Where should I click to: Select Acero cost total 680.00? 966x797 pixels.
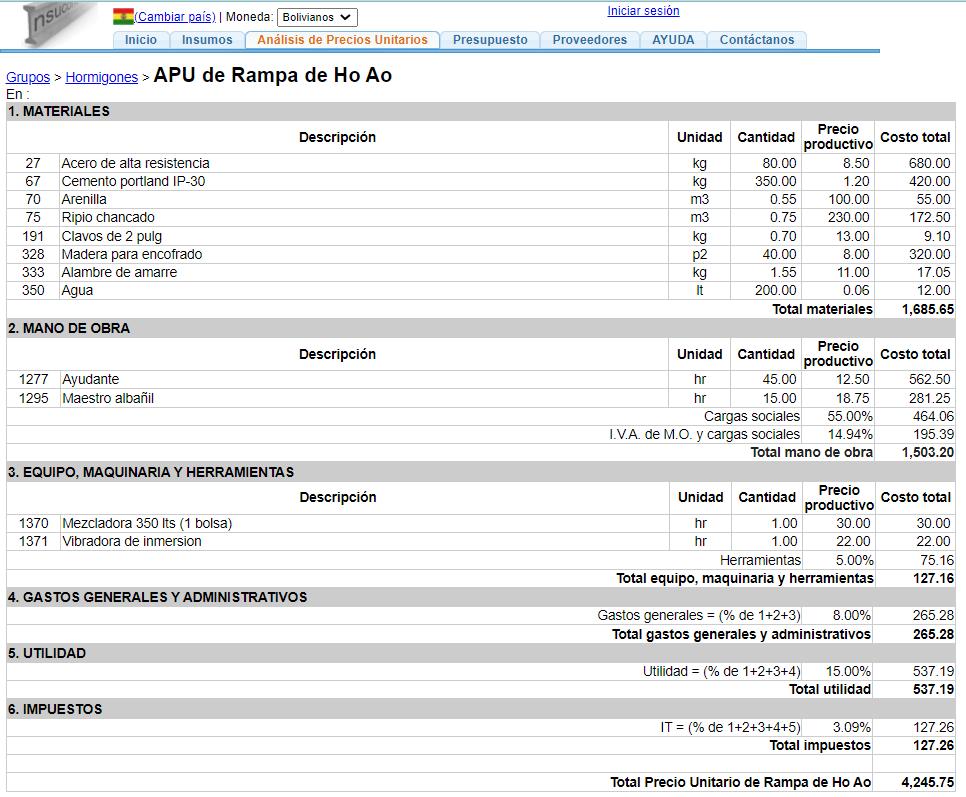click(930, 163)
